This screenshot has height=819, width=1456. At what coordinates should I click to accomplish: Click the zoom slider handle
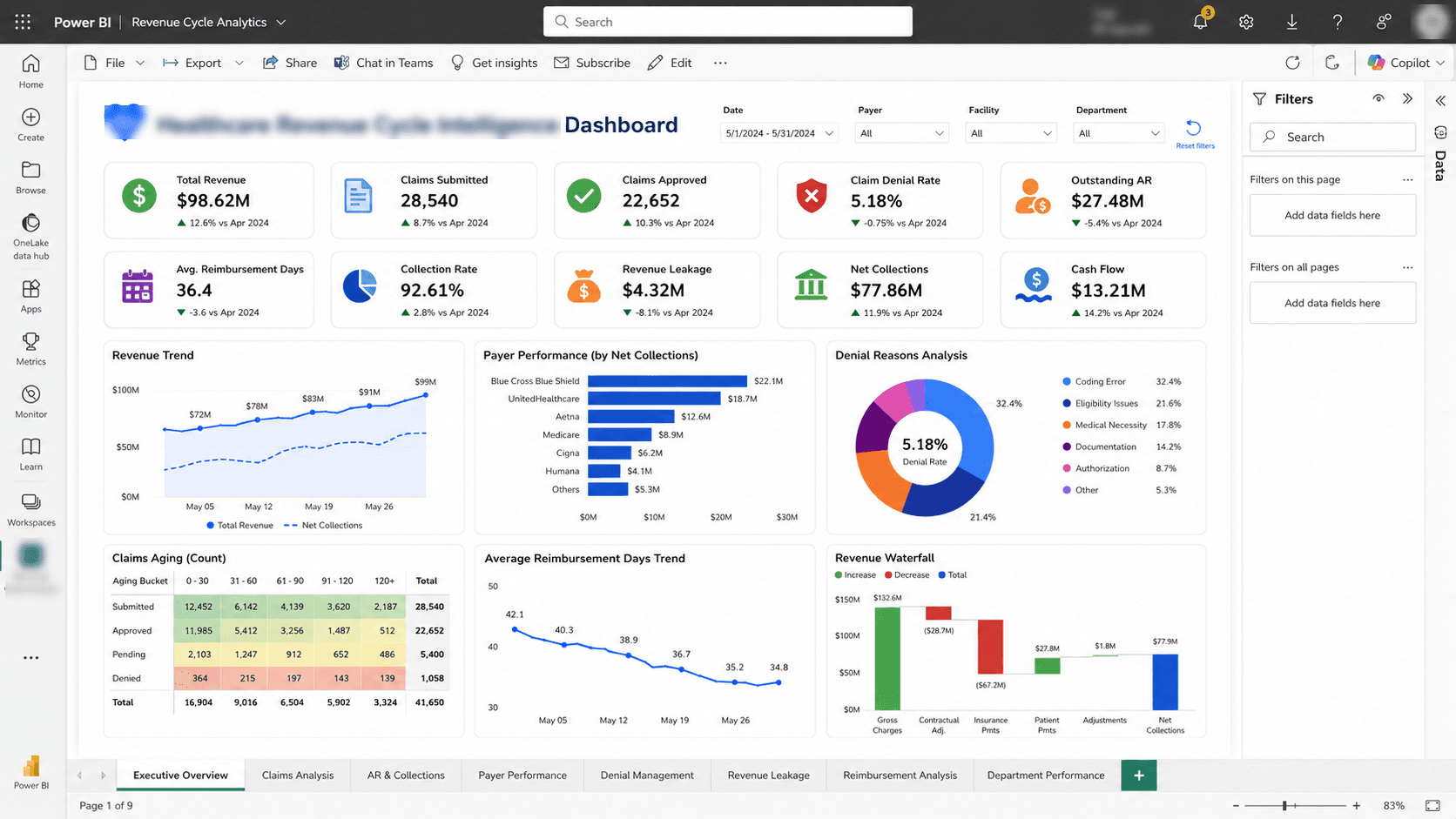1284,806
